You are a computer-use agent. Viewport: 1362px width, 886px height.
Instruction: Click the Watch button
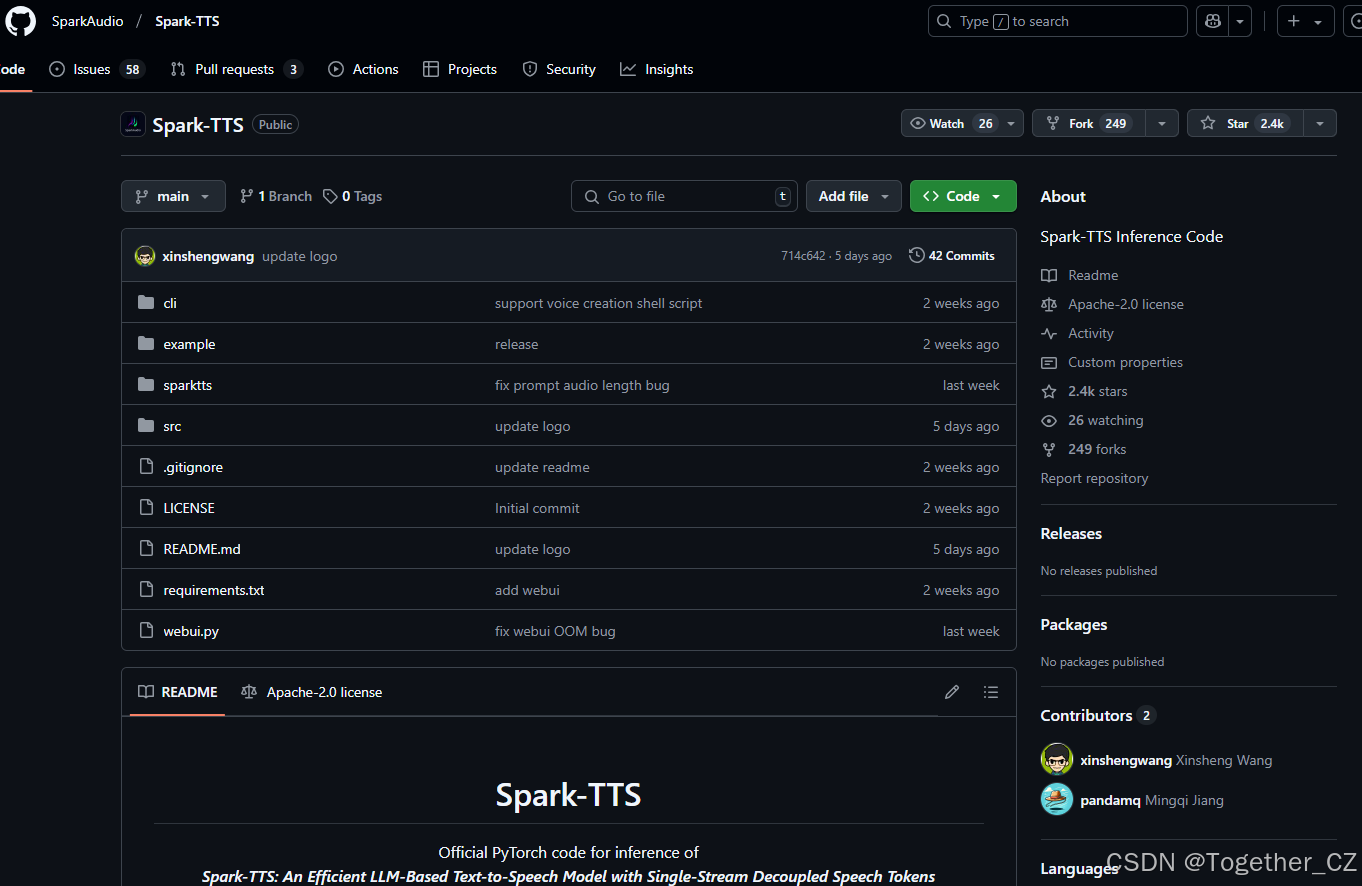pyautogui.click(x=951, y=124)
